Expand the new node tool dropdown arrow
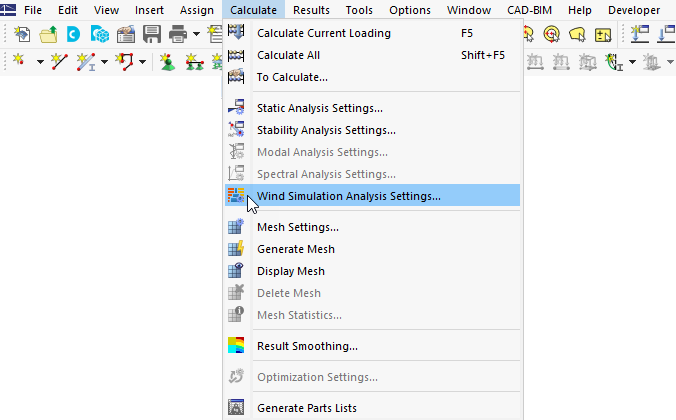Viewport: 676px width, 420px height. coord(40,62)
